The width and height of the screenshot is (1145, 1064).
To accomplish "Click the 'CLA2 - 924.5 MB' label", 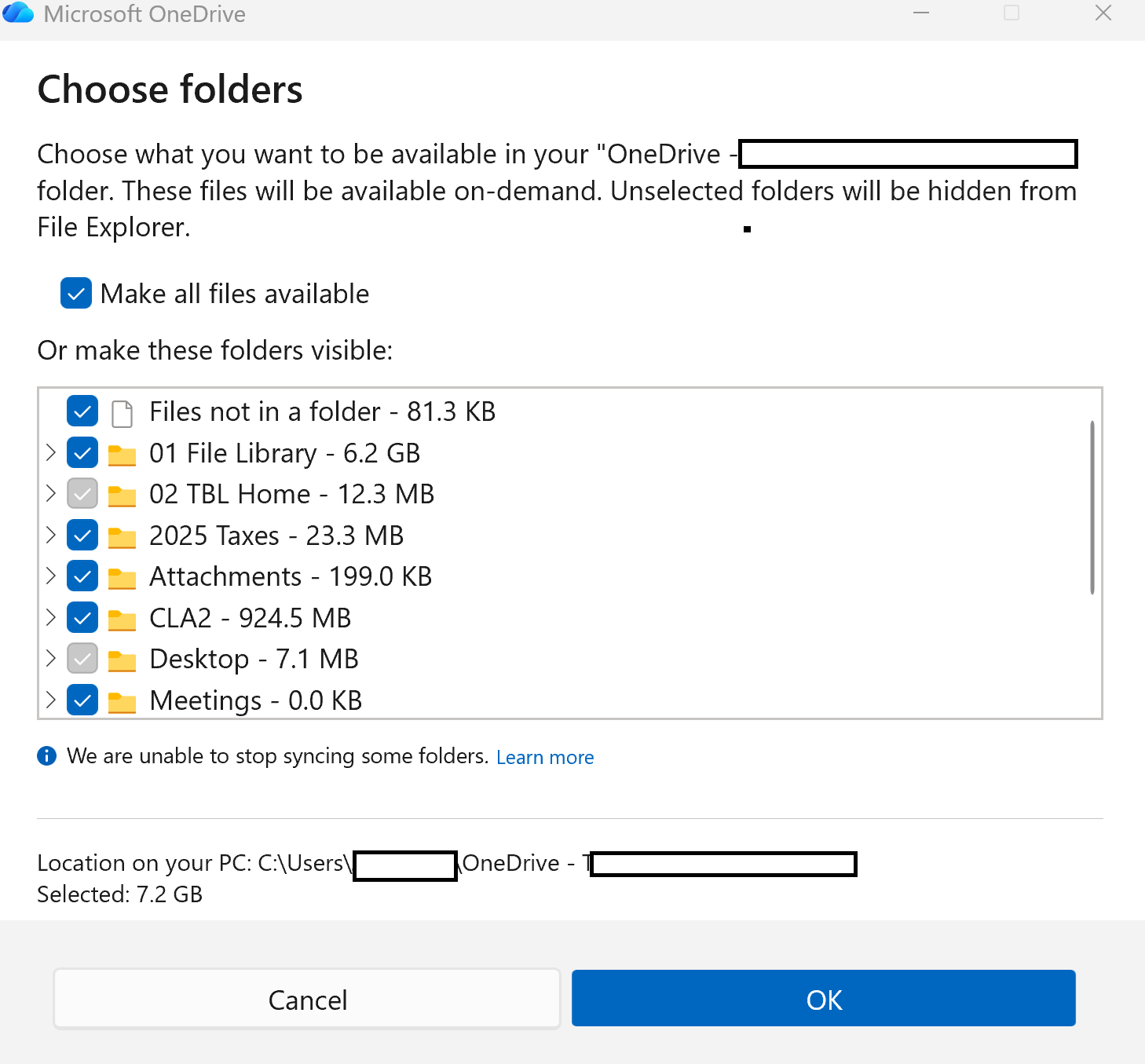I will point(251,618).
